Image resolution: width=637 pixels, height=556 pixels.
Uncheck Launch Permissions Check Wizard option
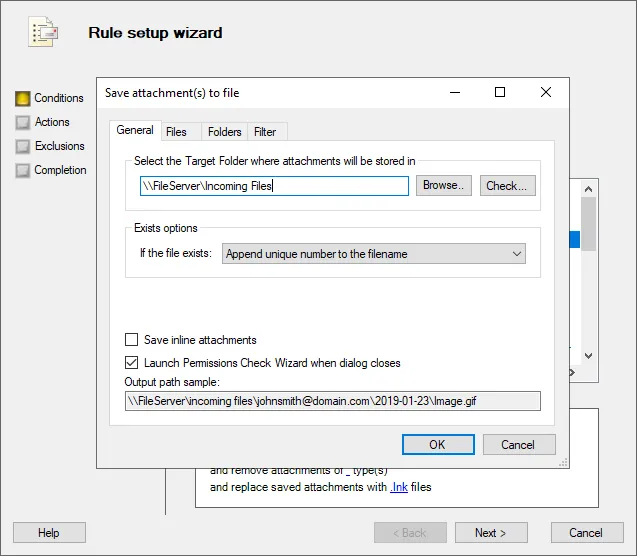pos(131,363)
